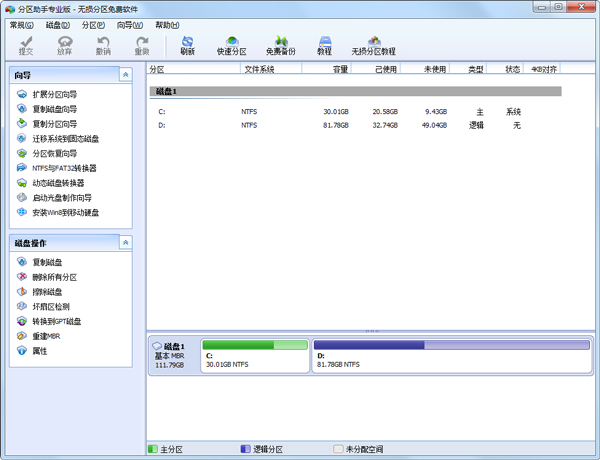The image size is (600, 460).
Task: Open the 教程 tutorial icon
Action: click(324, 44)
